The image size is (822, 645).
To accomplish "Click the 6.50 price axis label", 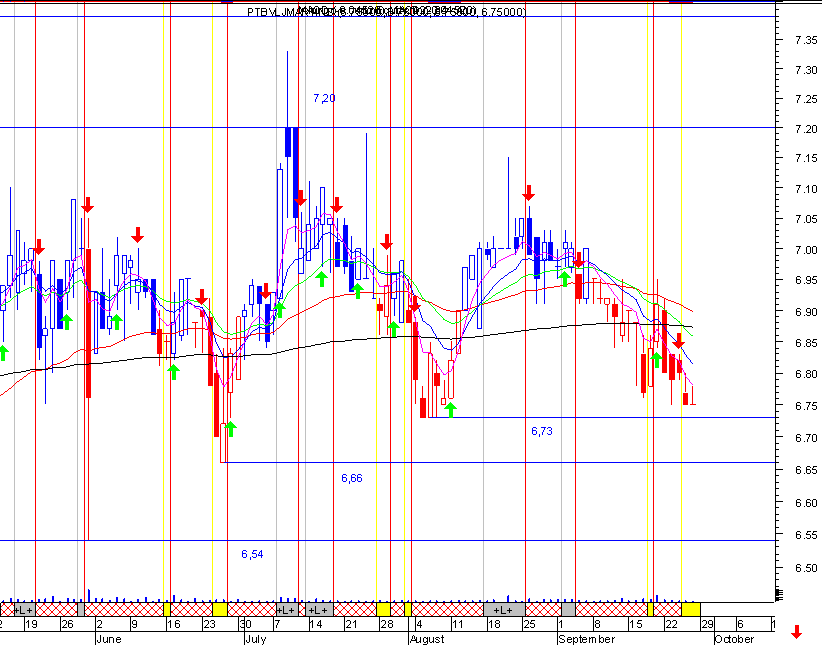I will [806, 568].
